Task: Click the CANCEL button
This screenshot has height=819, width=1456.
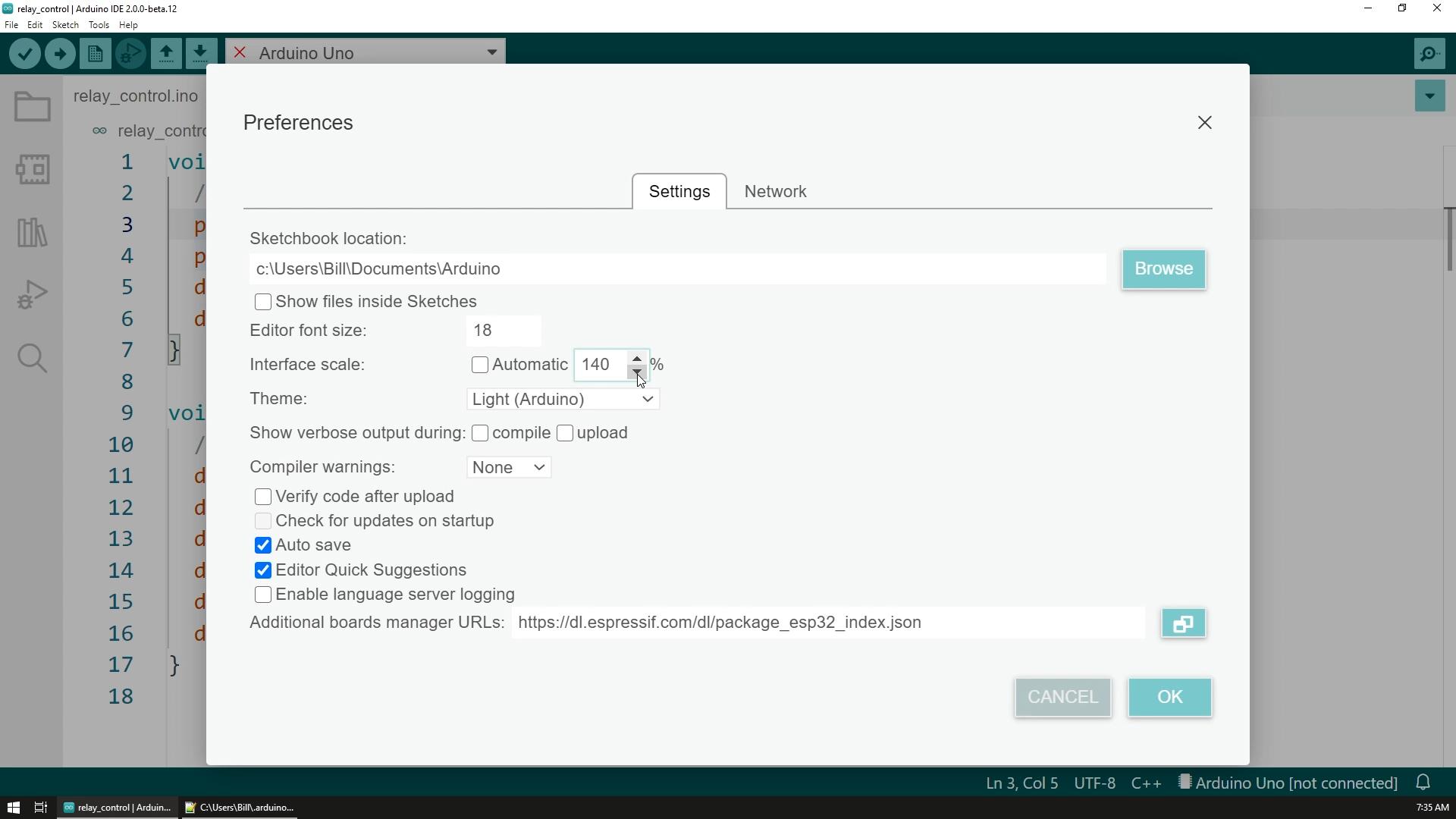Action: 1062,698
